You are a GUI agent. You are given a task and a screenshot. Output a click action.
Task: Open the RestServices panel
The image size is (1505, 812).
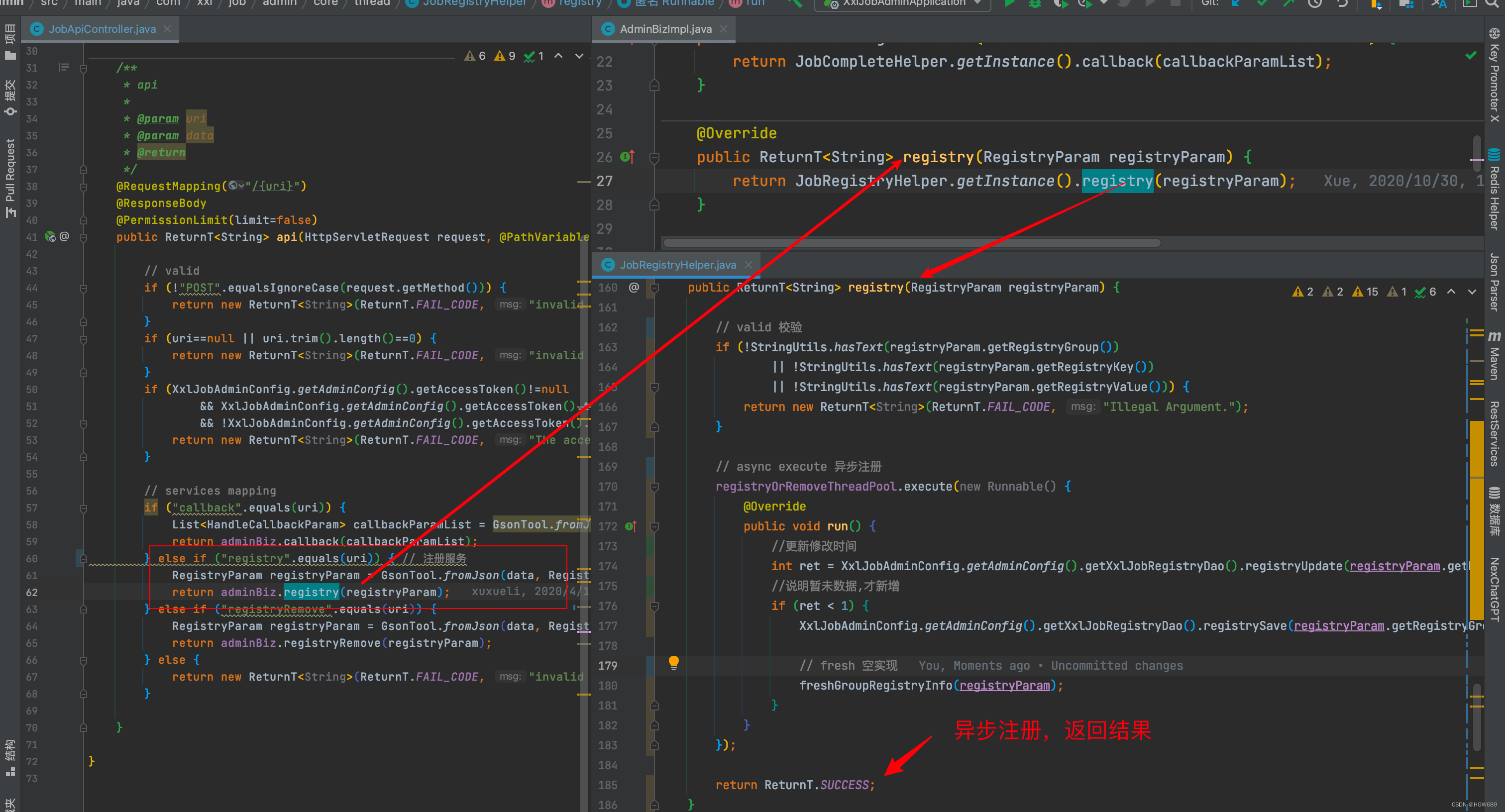(1494, 433)
